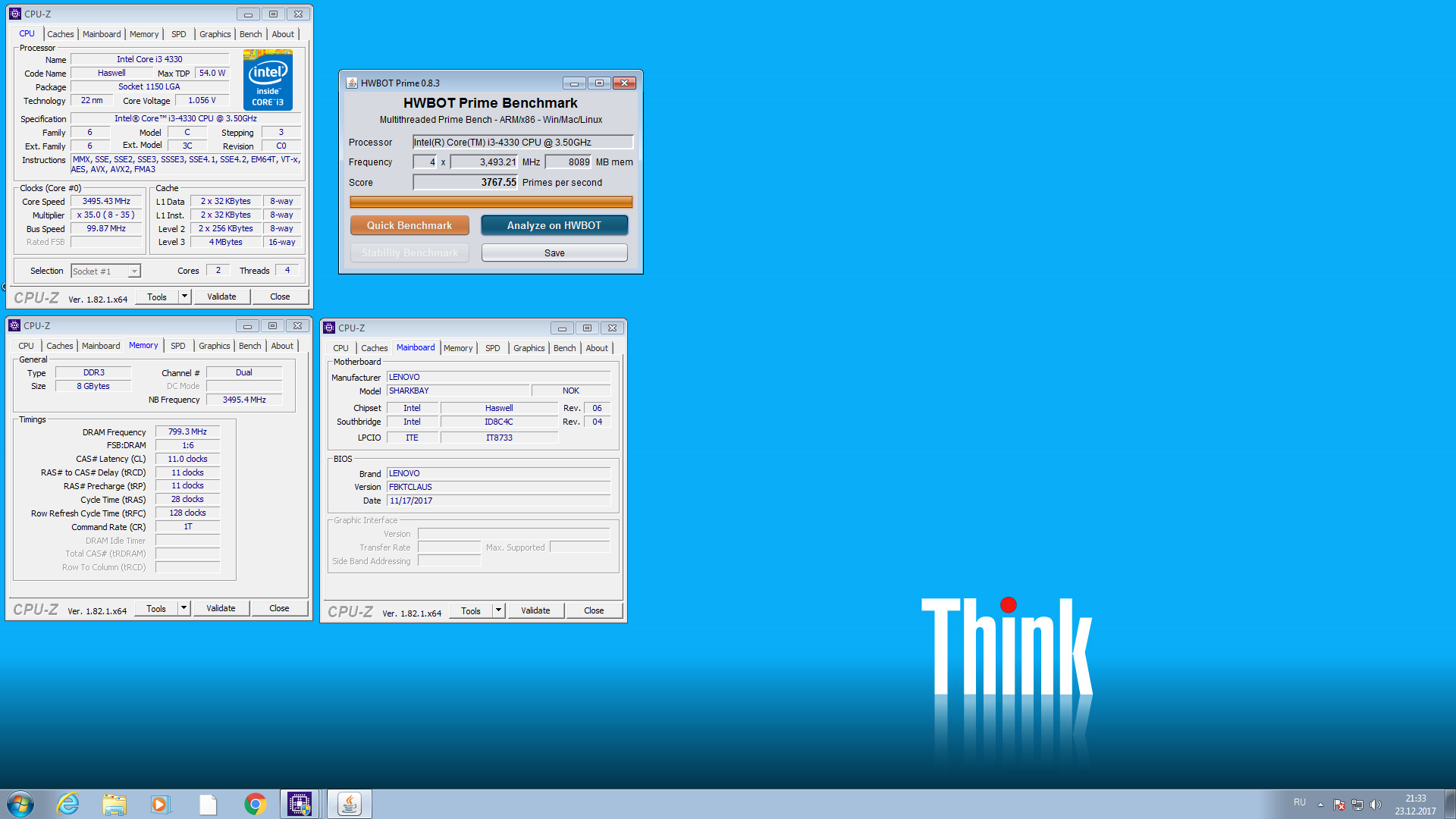
Task: Switch to the Bench tab in the top CPU-Z window
Action: (x=250, y=34)
